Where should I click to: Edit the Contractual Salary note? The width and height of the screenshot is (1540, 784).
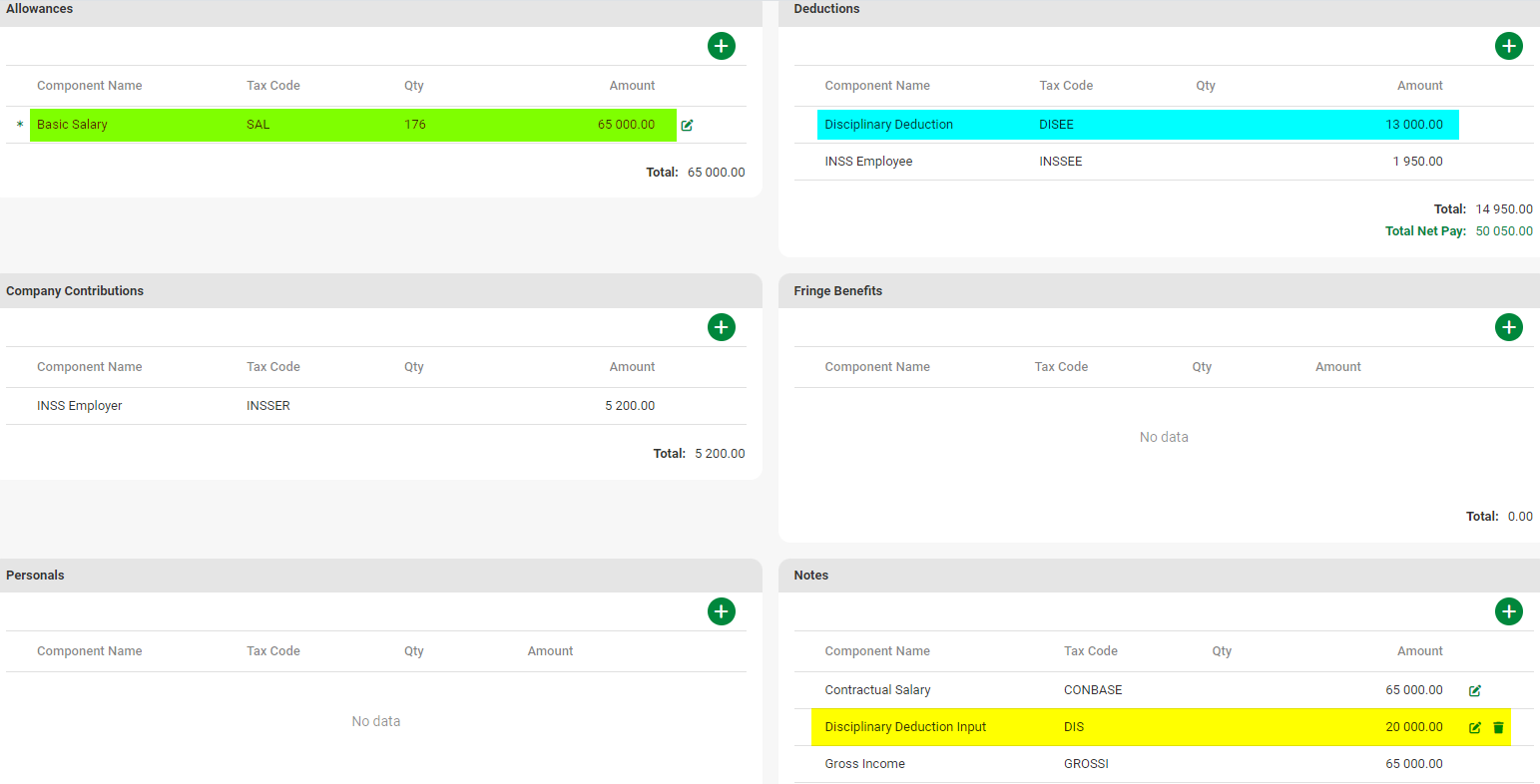(1474, 690)
